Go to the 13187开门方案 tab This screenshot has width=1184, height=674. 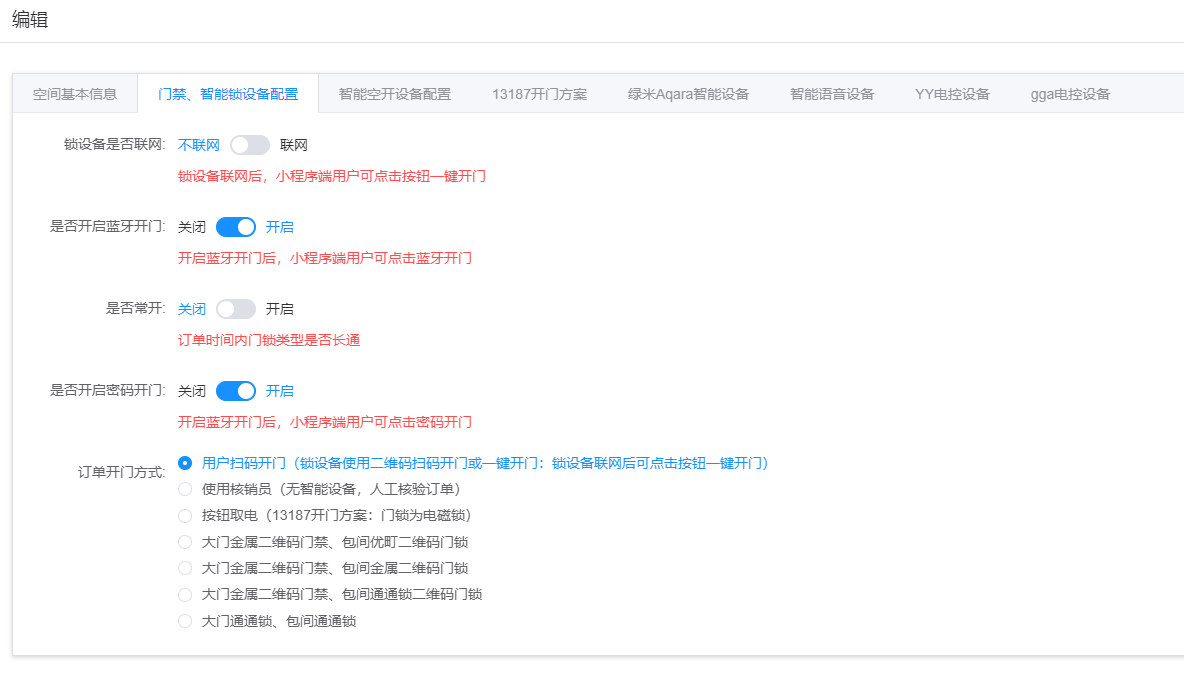pyautogui.click(x=539, y=94)
